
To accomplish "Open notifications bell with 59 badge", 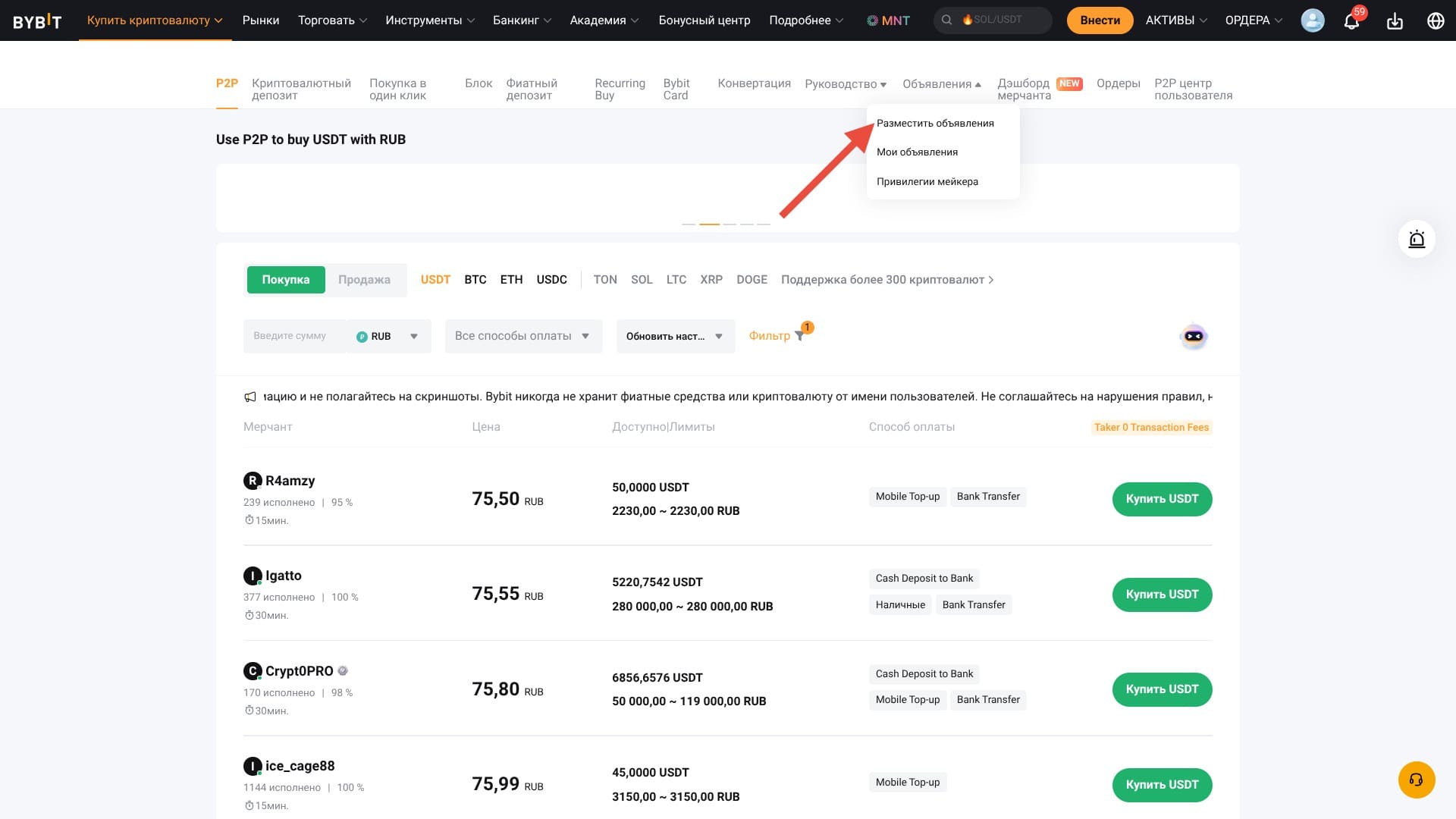I will [1352, 20].
